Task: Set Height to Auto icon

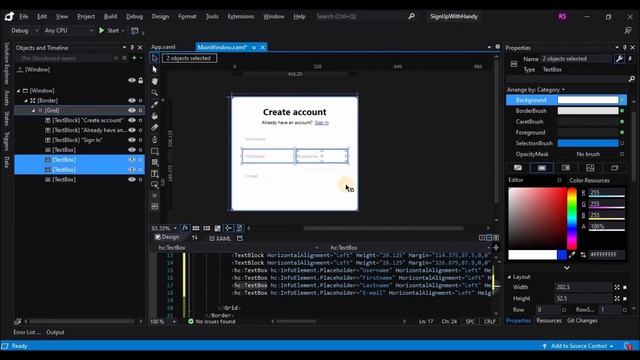Action: 617,299
